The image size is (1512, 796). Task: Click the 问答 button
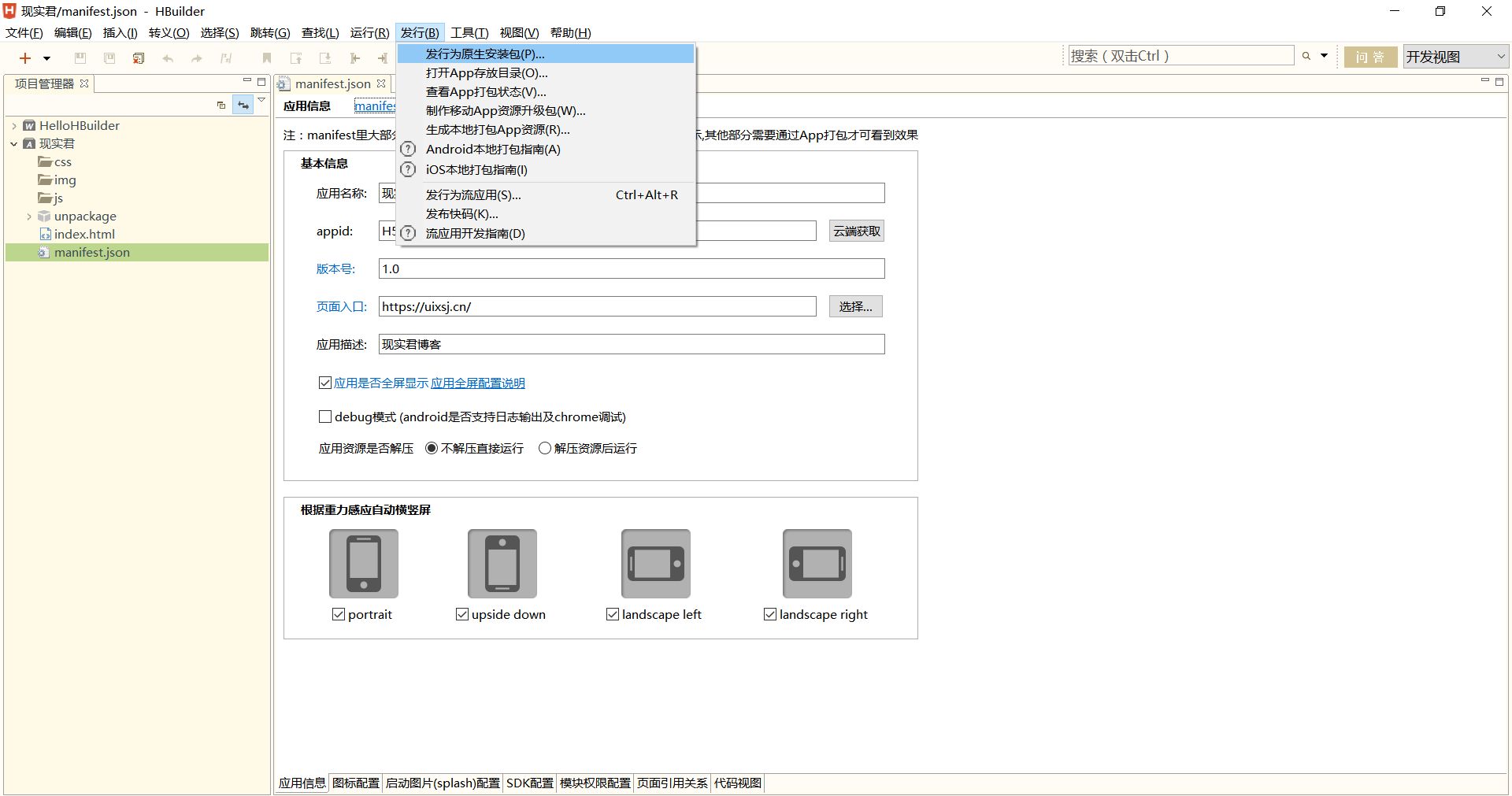[x=1370, y=57]
